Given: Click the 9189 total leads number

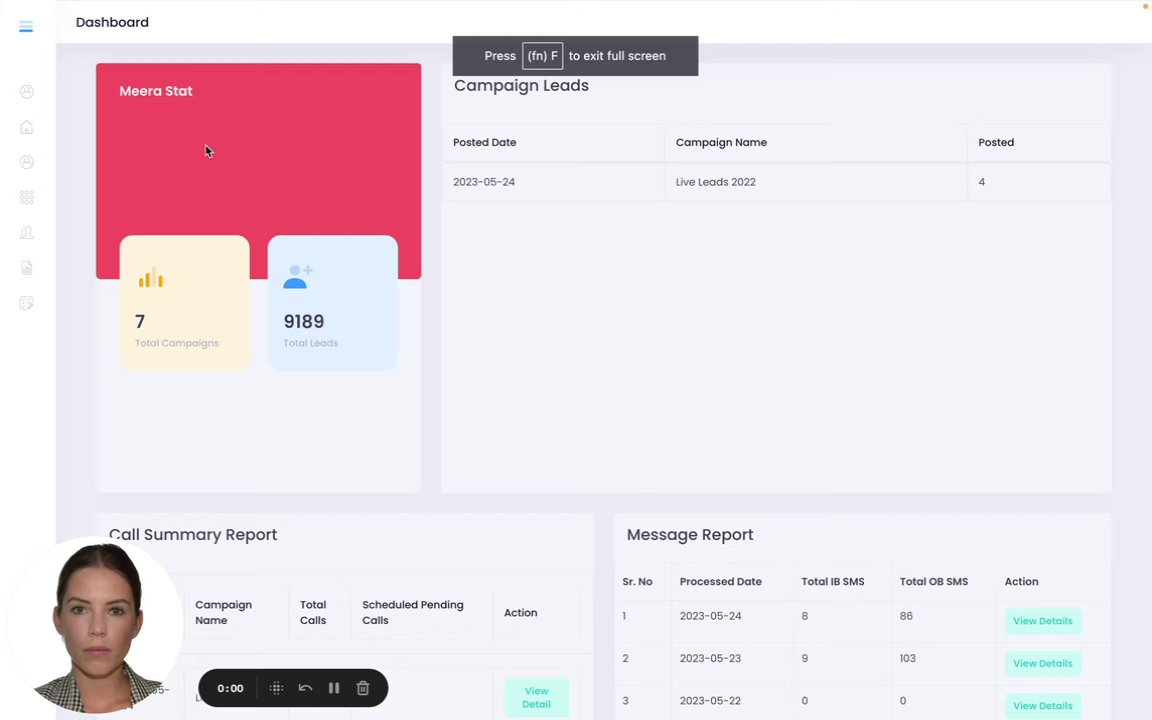Looking at the screenshot, I should 304,322.
